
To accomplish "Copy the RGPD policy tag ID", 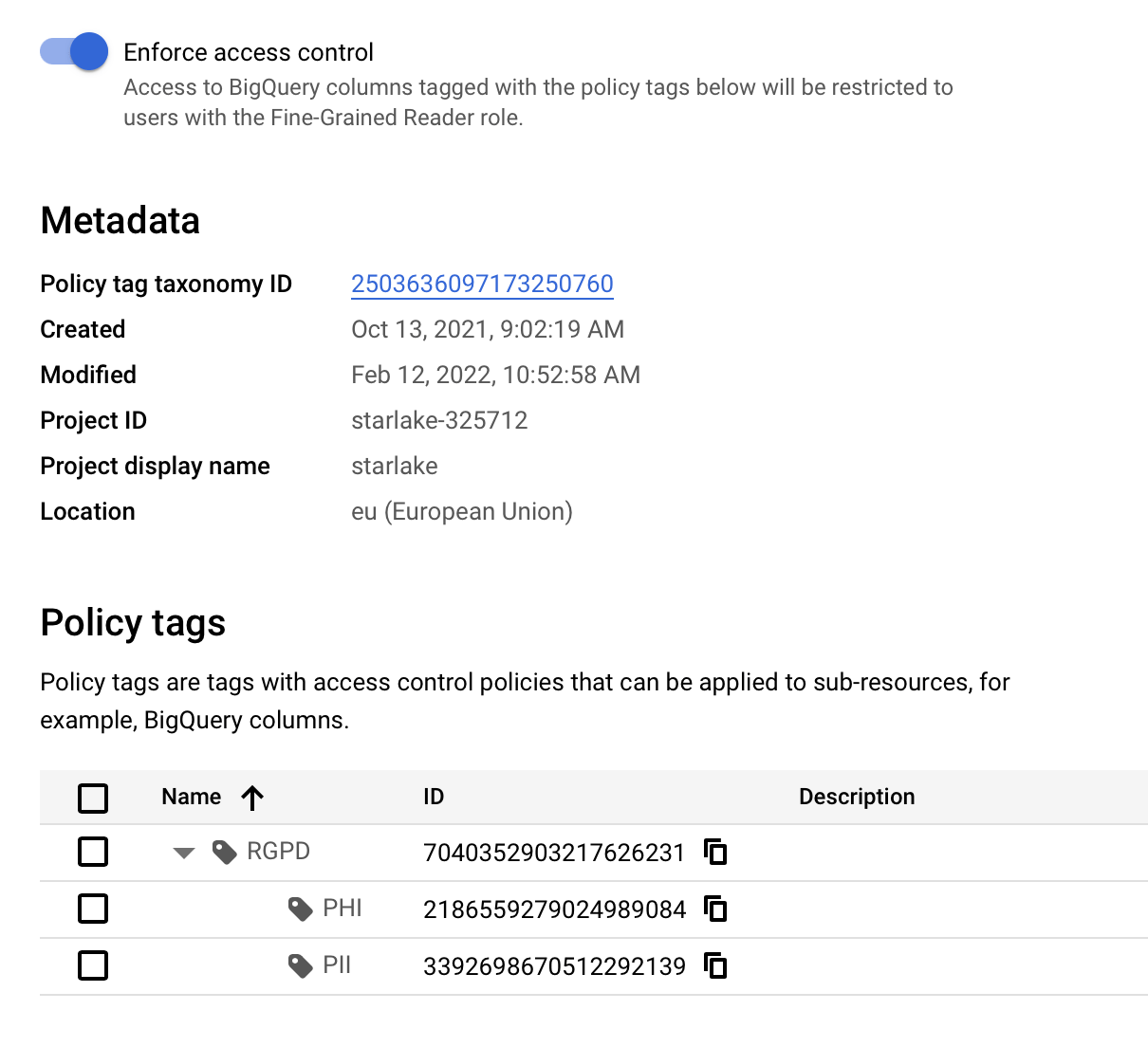I will [x=715, y=852].
